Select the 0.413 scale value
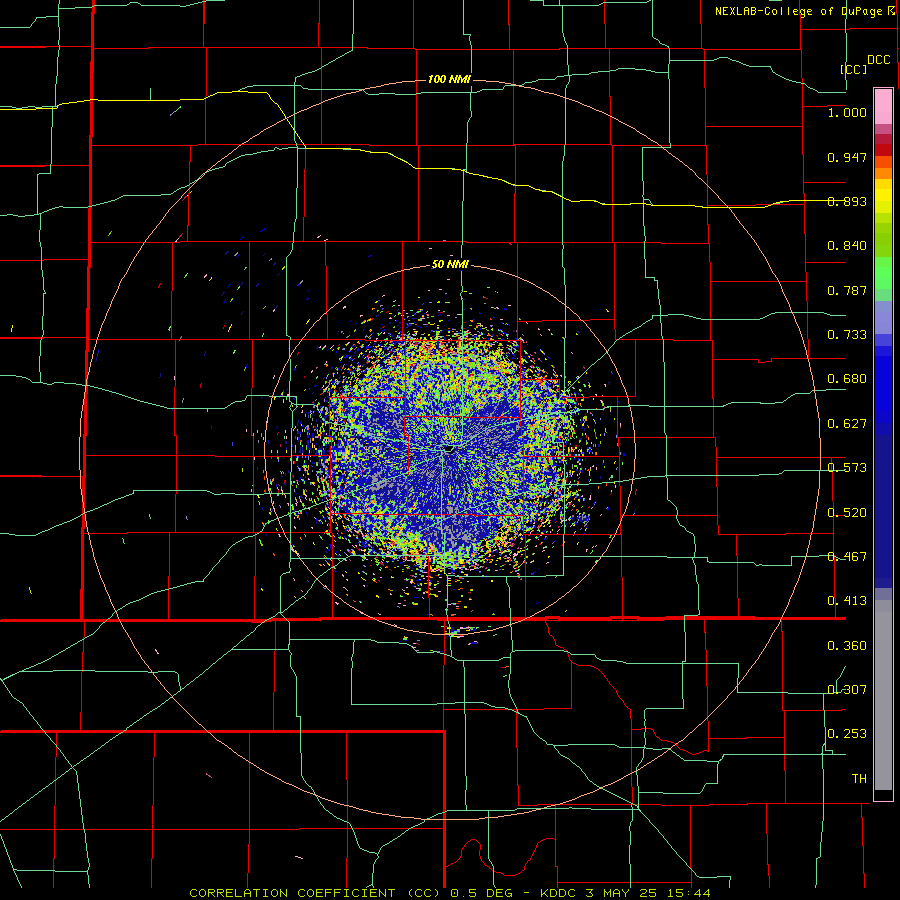The image size is (900, 900). click(847, 601)
